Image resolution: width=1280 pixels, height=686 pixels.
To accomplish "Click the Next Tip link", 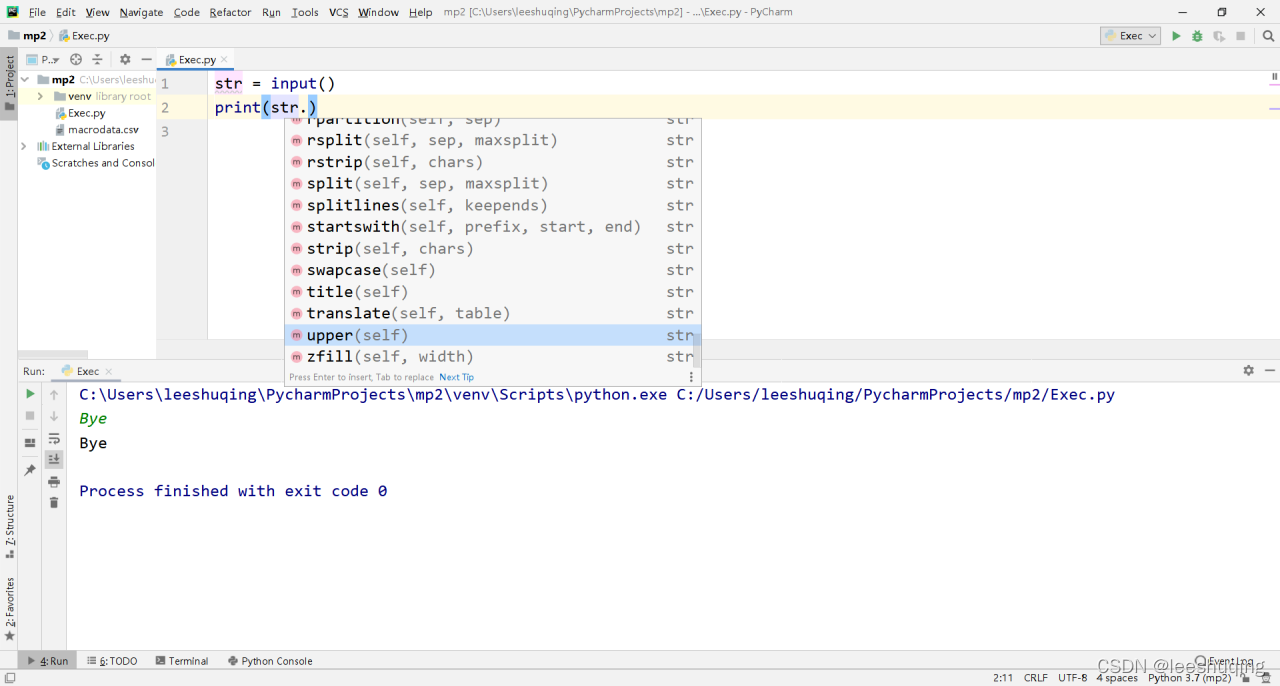I will [x=456, y=377].
